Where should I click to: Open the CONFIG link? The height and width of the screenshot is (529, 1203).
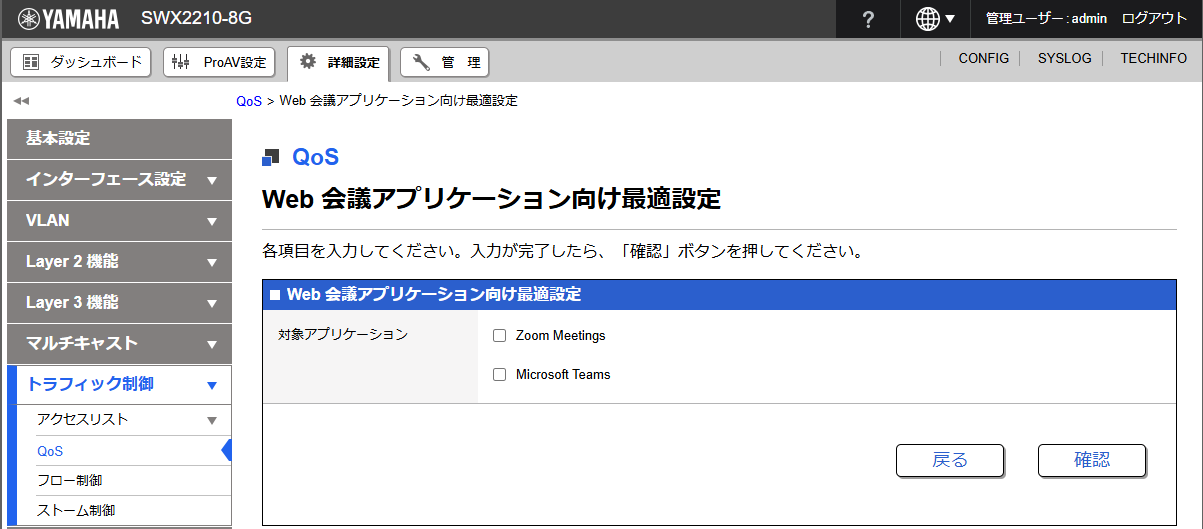(983, 59)
